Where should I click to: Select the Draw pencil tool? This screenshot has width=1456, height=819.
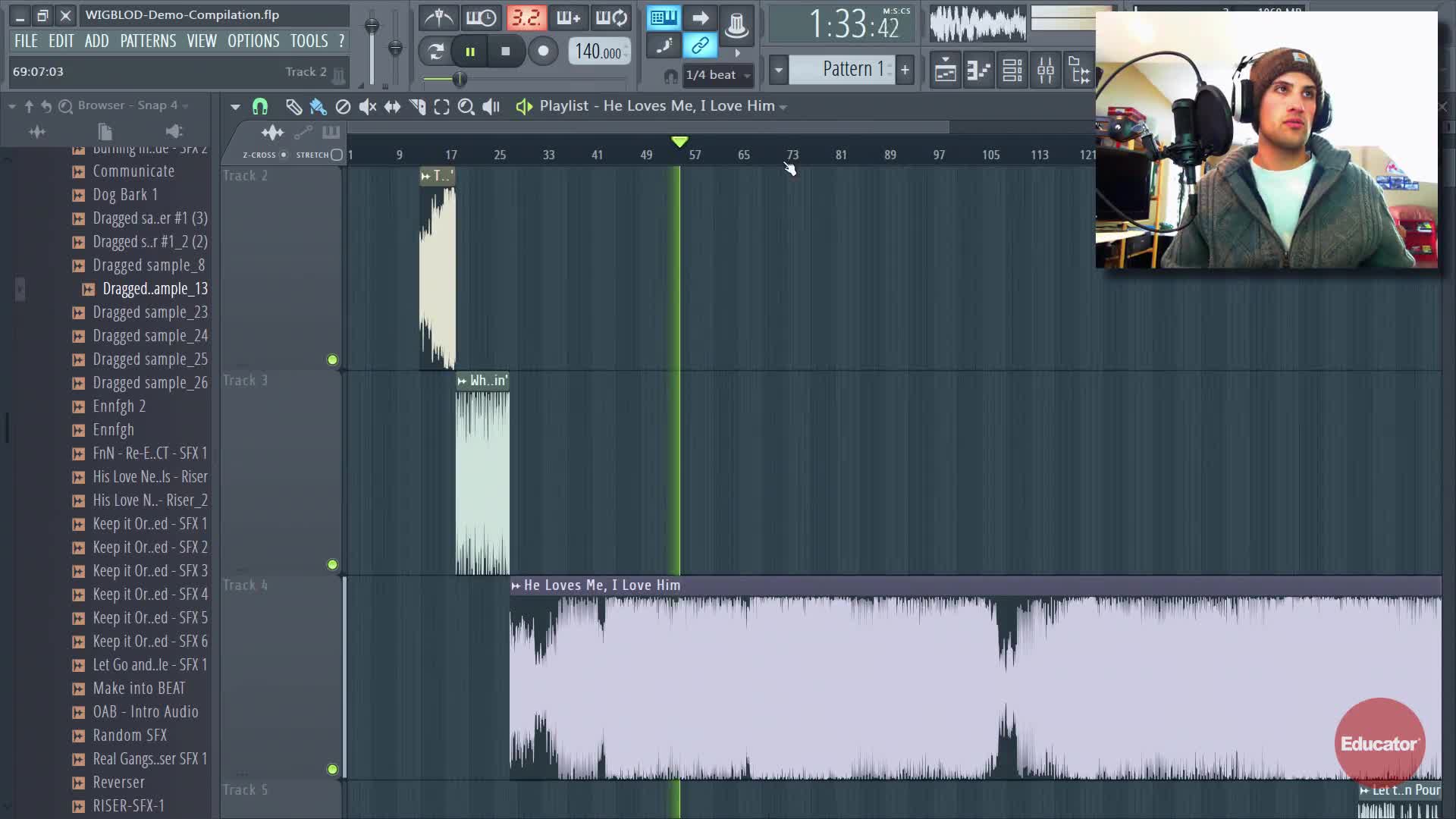pyautogui.click(x=293, y=107)
